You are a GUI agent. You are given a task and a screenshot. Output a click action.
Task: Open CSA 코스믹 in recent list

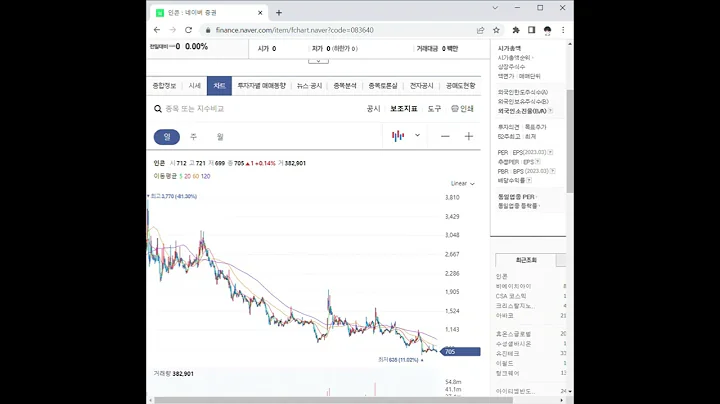511,296
